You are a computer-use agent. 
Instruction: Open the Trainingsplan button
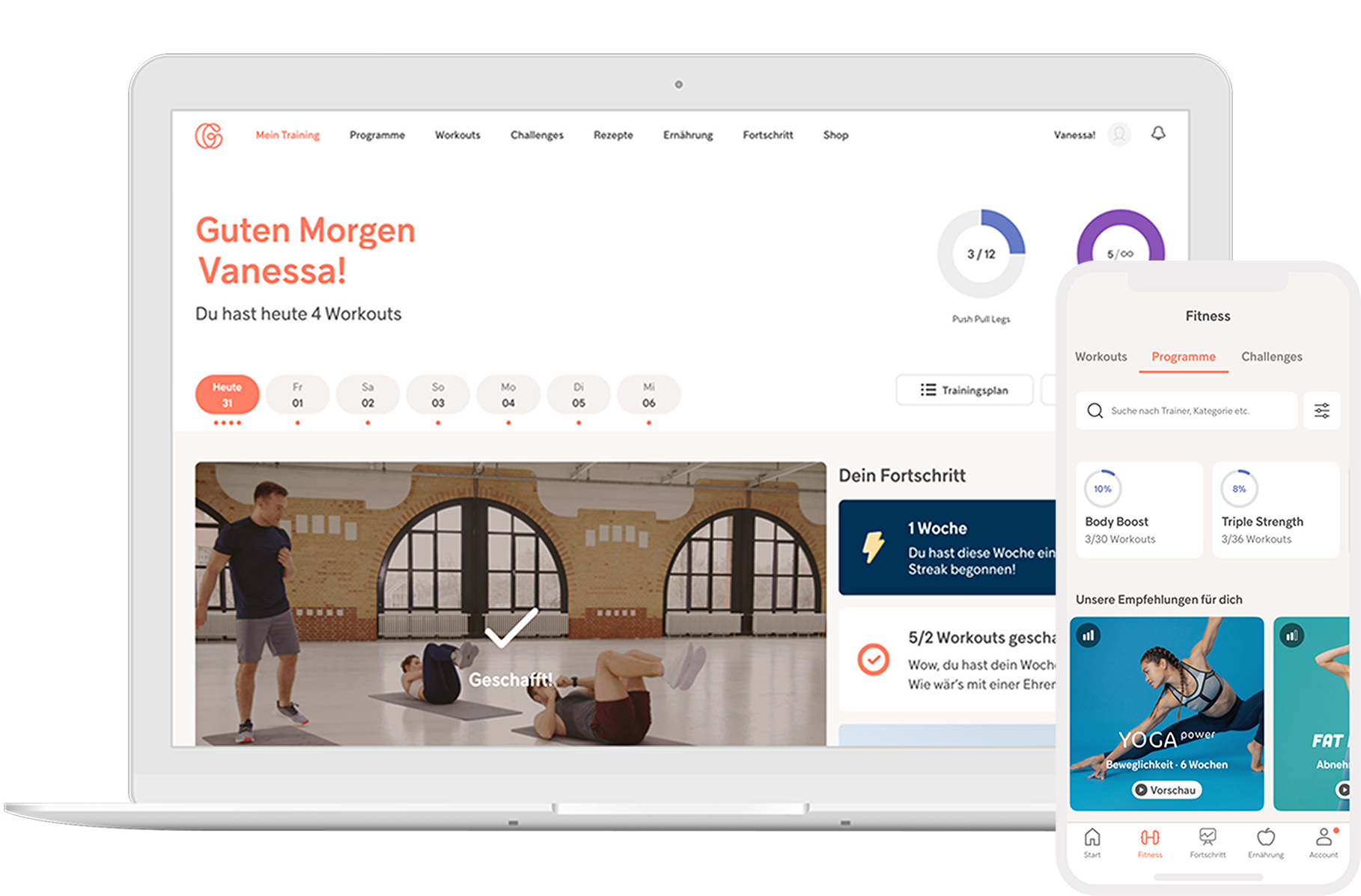(x=964, y=390)
